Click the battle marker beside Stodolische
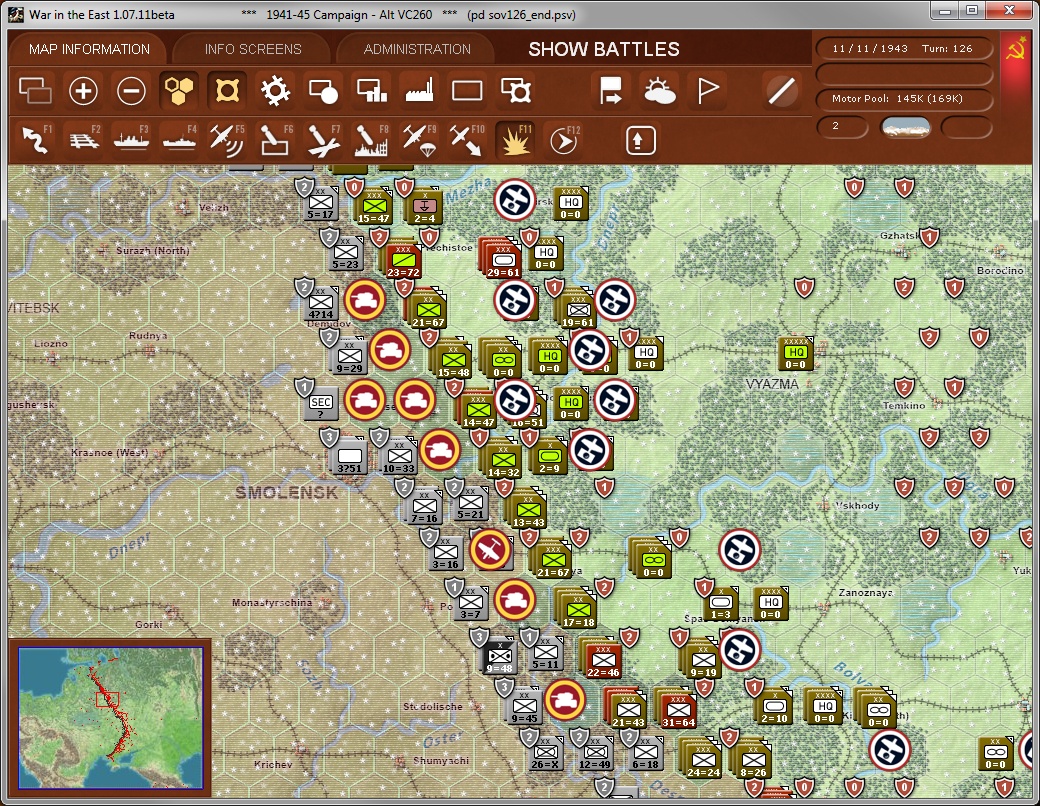This screenshot has width=1040, height=806. [564, 700]
